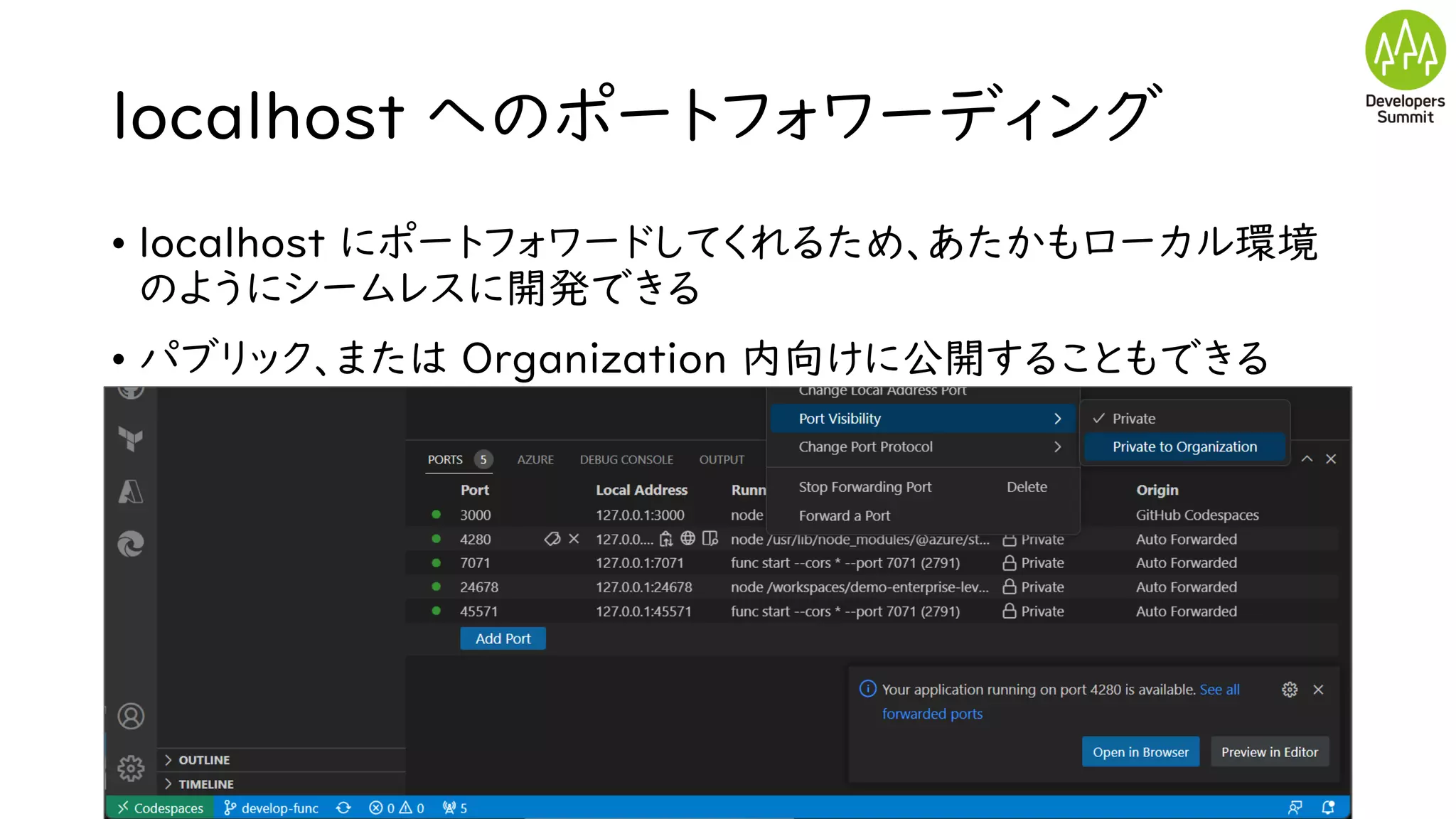
Task: Open the Port Visibility submenu
Action: tap(922, 418)
